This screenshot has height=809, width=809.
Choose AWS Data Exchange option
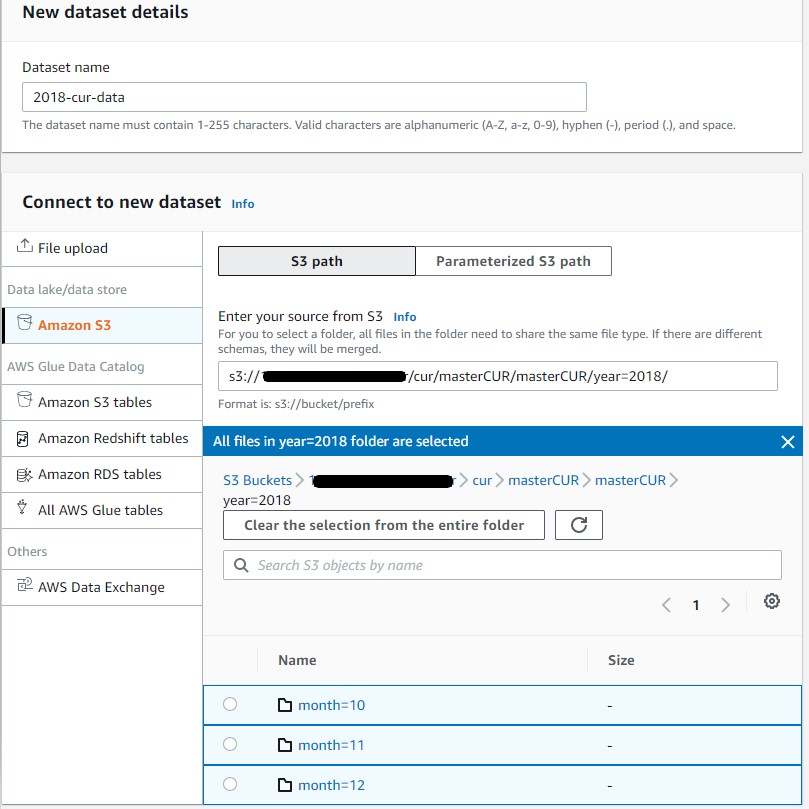click(x=102, y=588)
